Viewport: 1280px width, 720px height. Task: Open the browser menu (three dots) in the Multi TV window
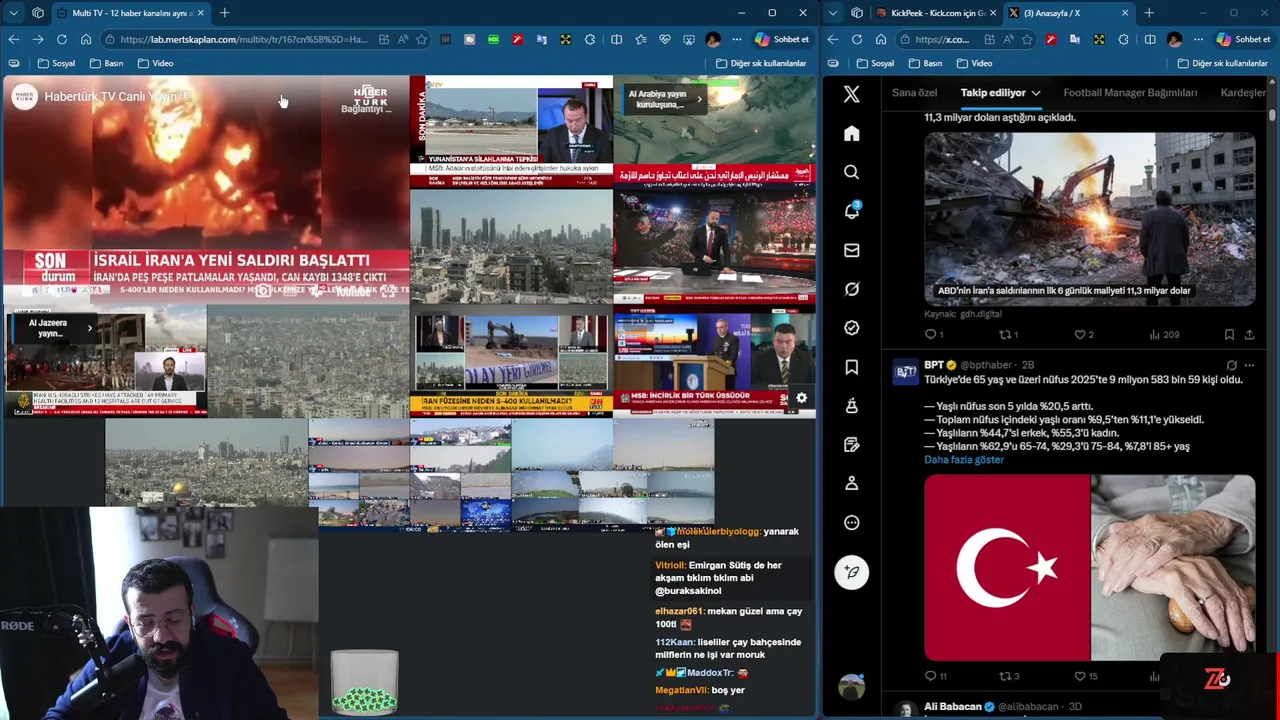(737, 39)
